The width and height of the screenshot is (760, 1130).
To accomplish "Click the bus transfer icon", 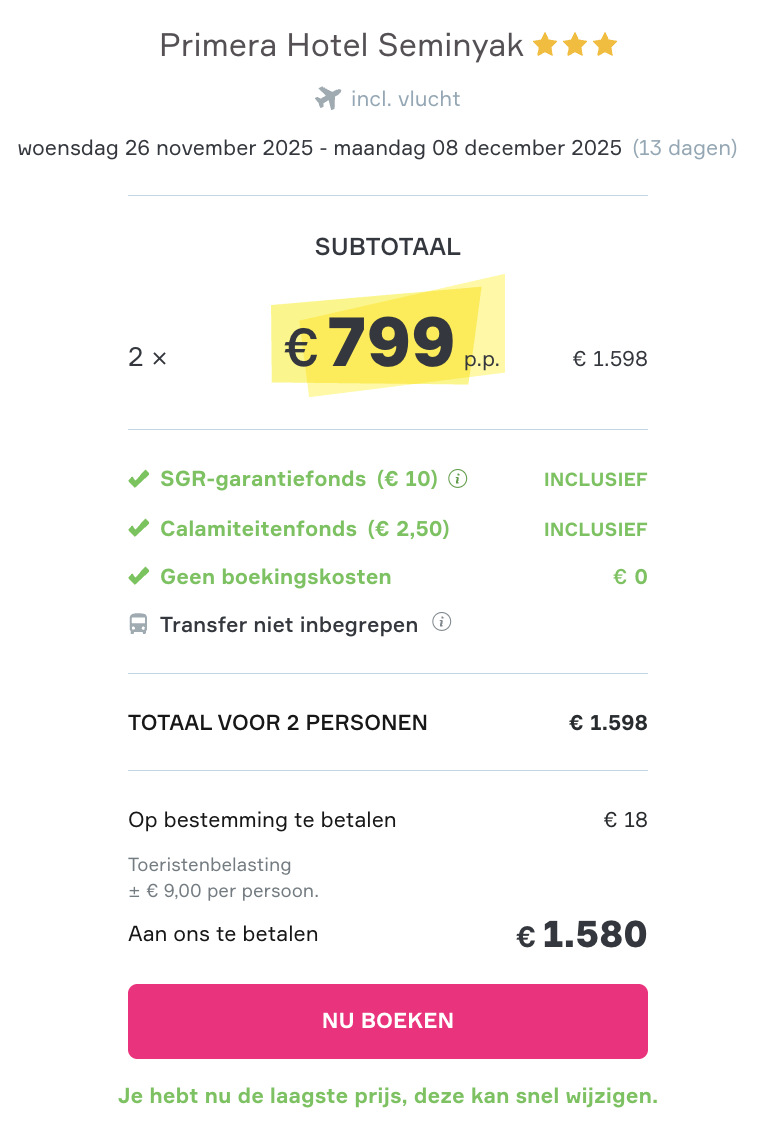I will [138, 625].
